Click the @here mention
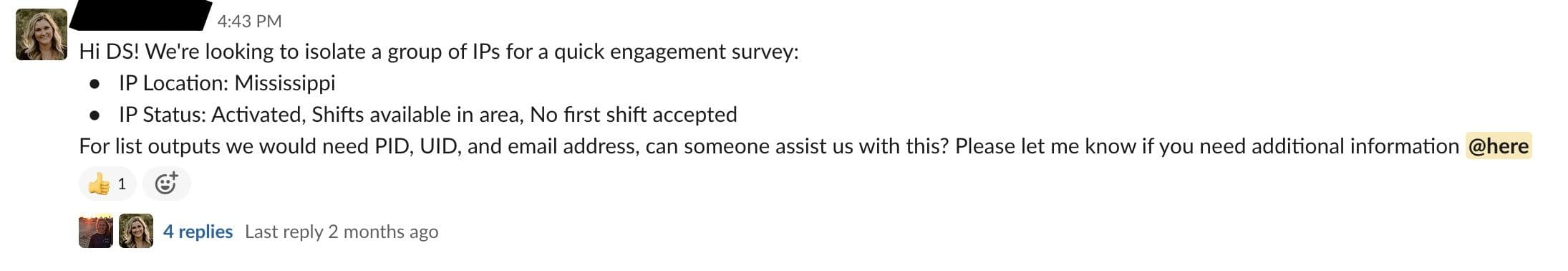 point(1498,146)
